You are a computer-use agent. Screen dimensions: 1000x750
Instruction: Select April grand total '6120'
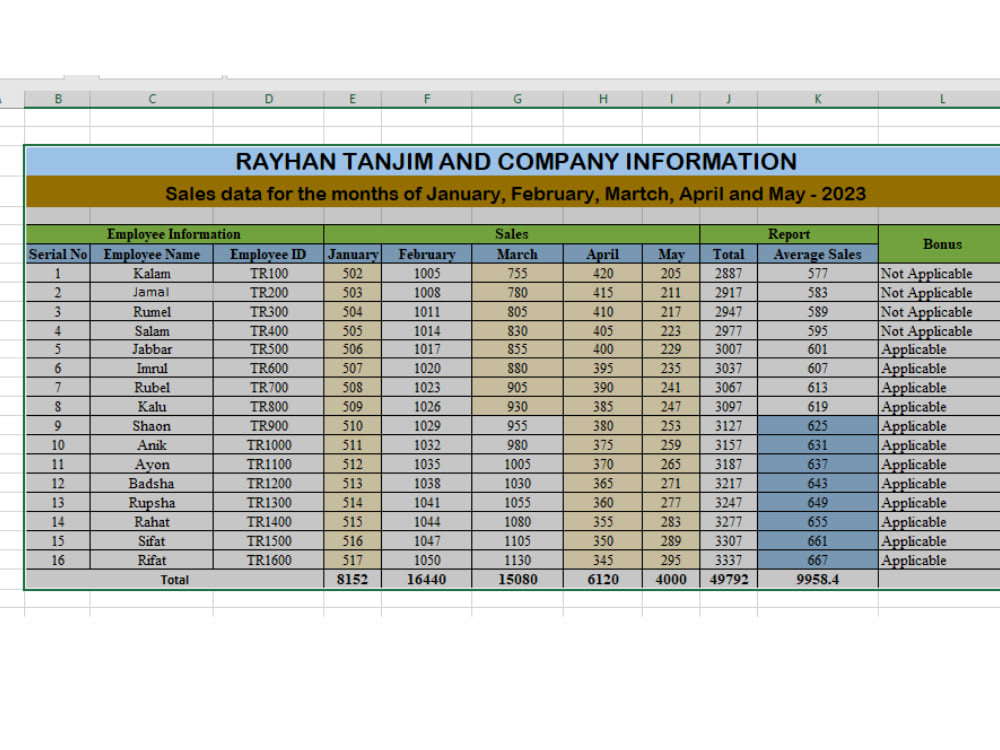[603, 579]
